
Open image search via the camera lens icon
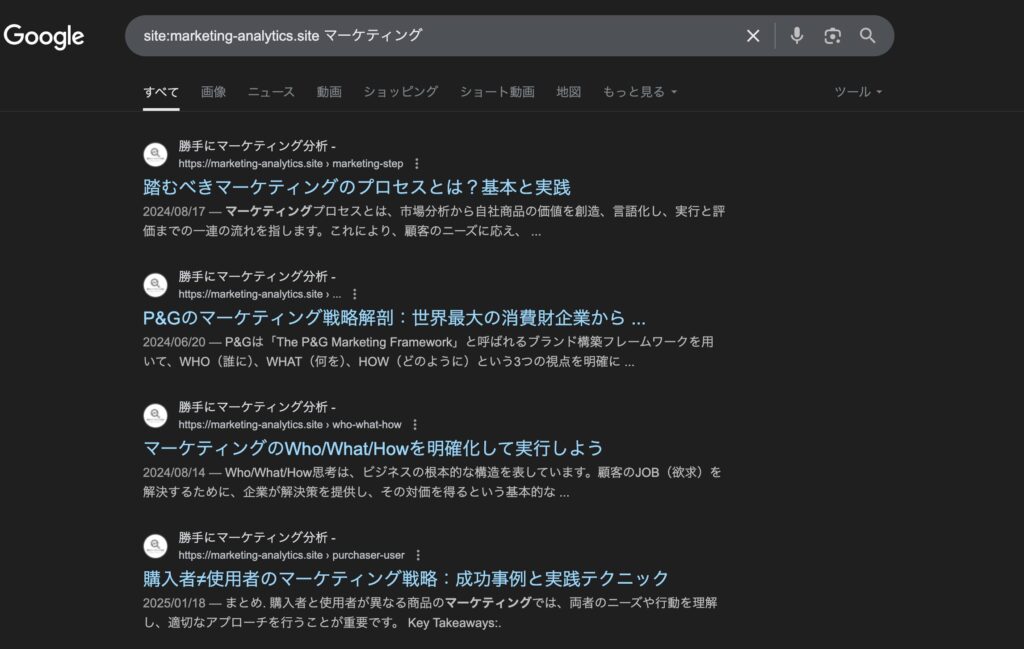tap(832, 36)
